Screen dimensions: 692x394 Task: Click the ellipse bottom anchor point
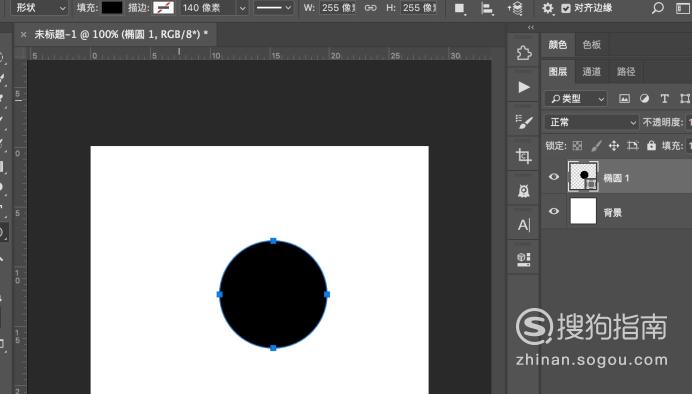(273, 348)
